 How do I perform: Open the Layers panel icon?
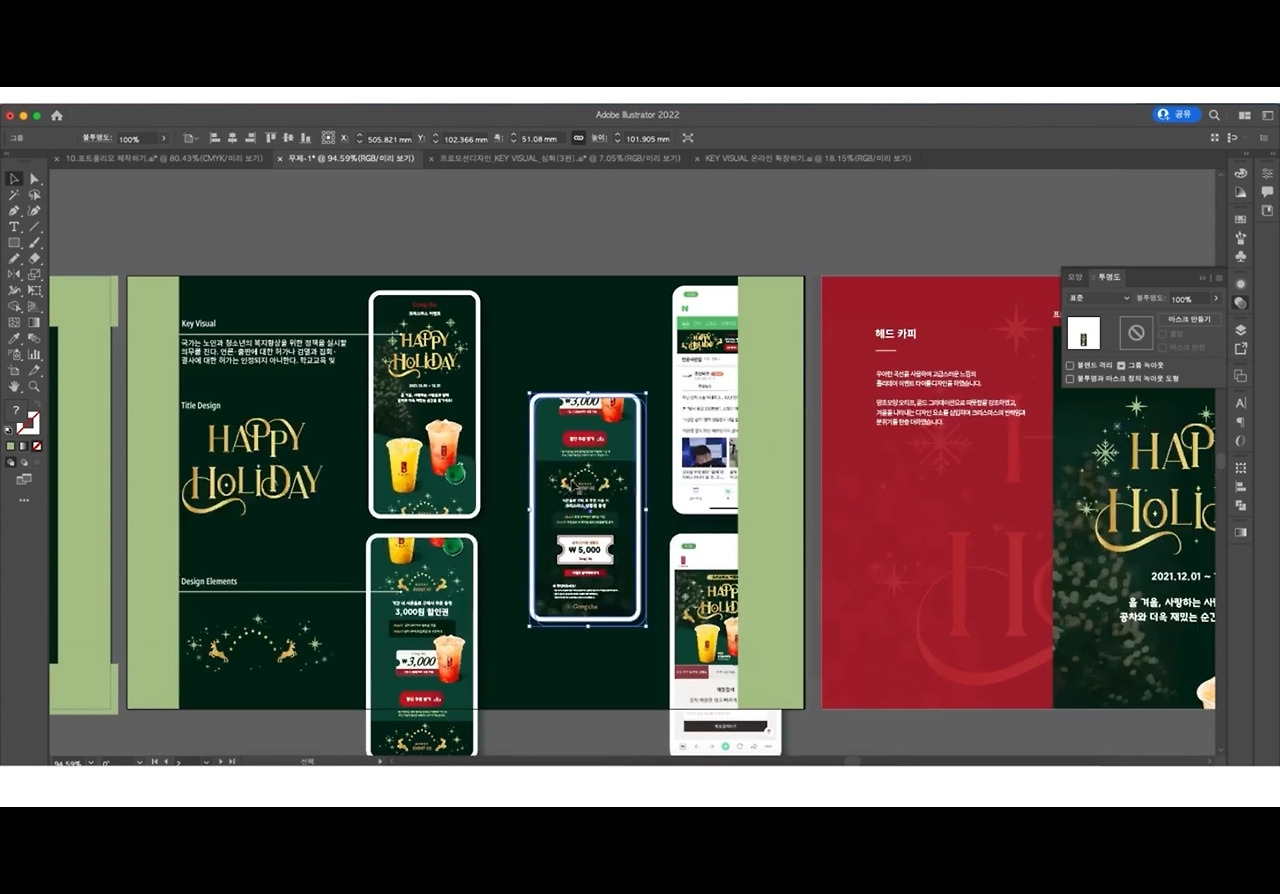tap(1241, 330)
